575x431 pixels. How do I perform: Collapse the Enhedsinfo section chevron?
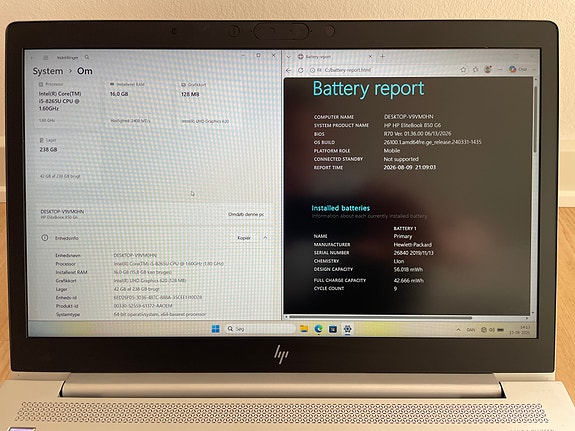(x=265, y=238)
